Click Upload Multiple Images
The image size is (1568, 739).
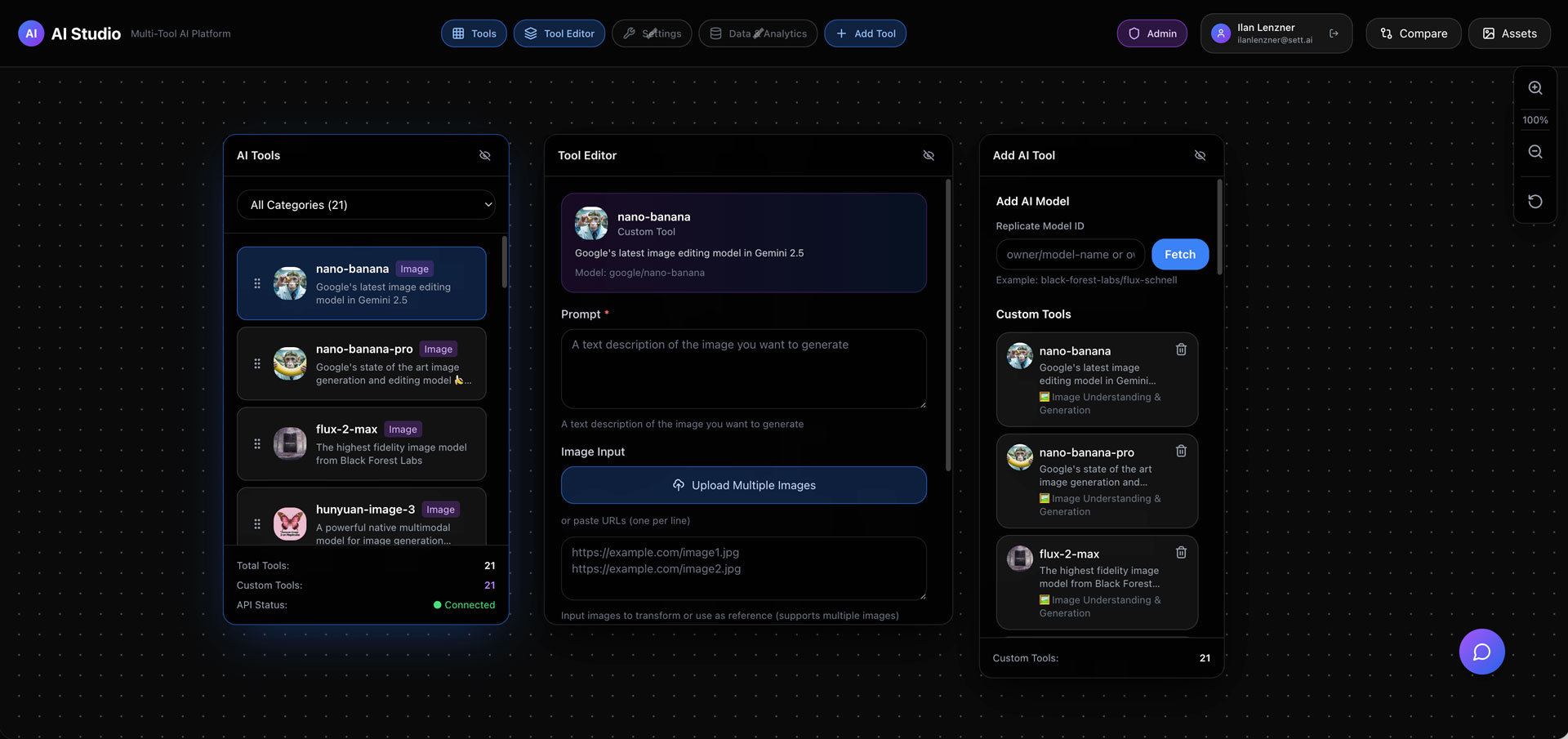[743, 485]
